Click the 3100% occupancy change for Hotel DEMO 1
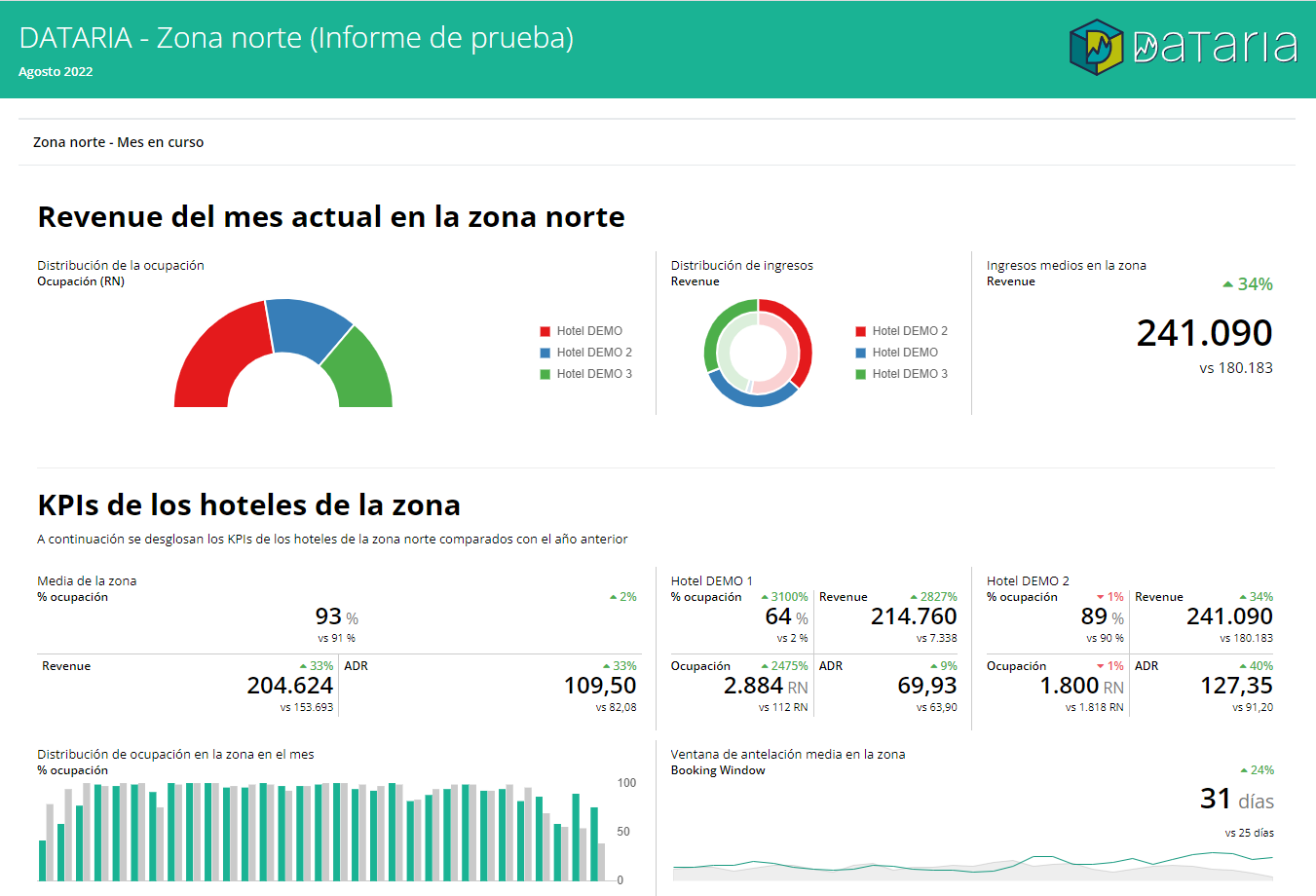Image resolution: width=1316 pixels, height=896 pixels. (785, 597)
